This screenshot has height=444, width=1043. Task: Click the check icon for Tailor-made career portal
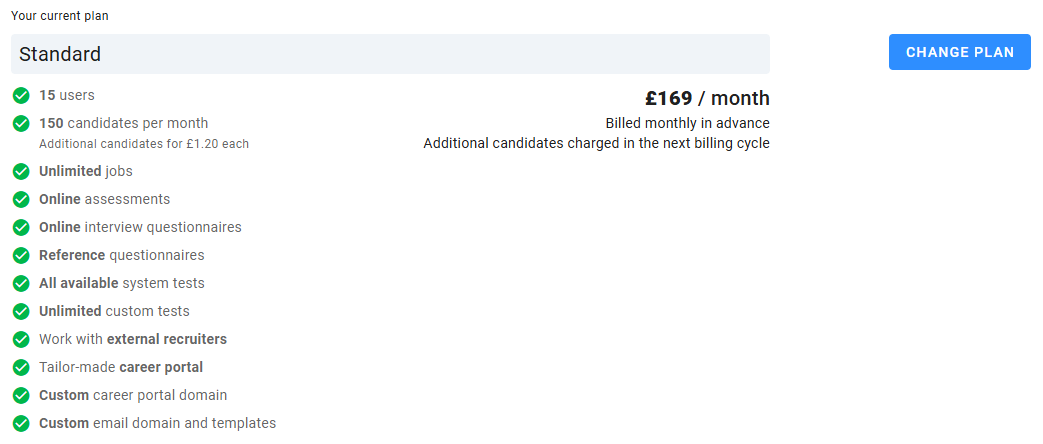coord(20,368)
